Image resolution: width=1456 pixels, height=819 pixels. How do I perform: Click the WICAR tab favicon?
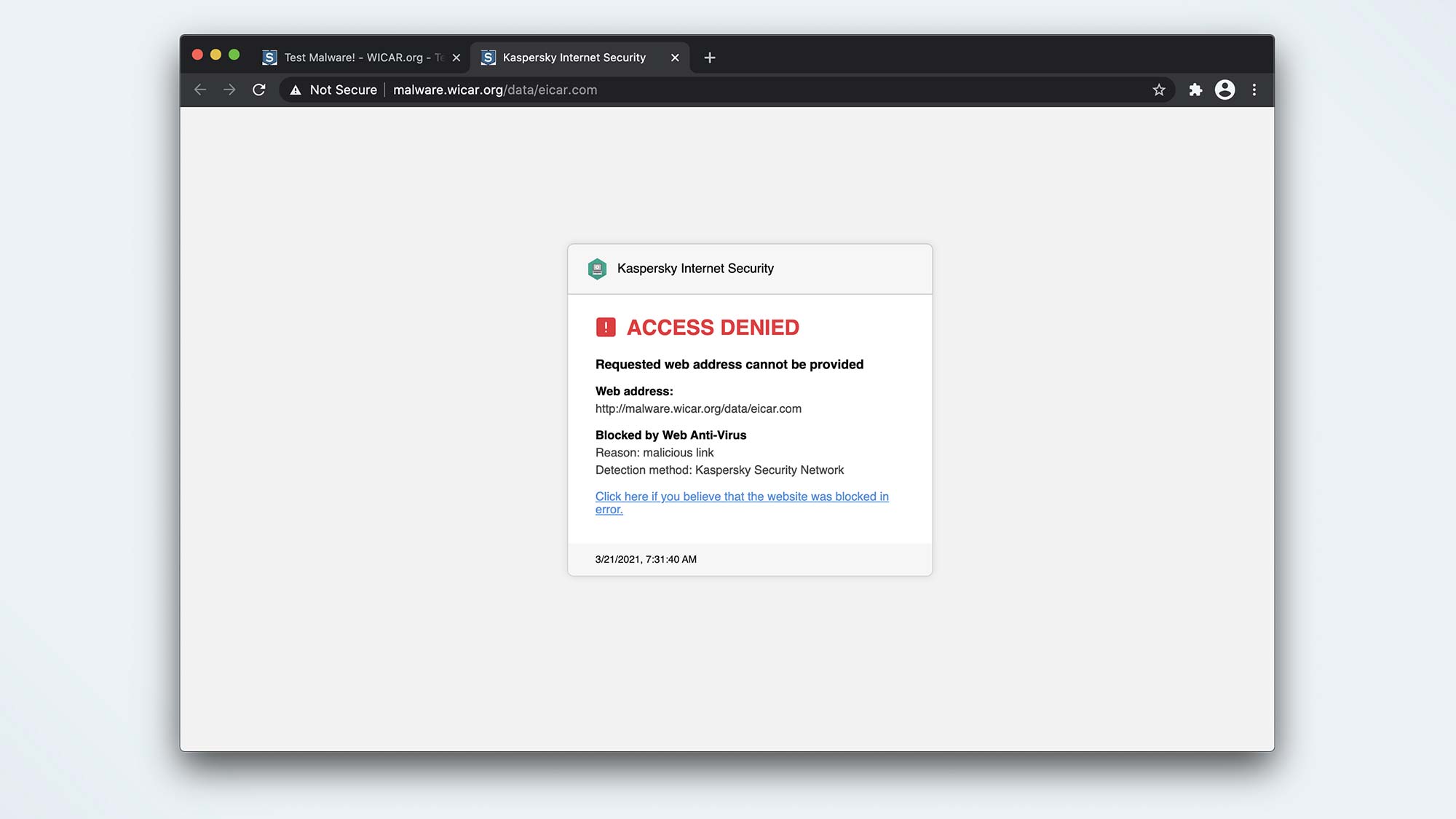point(269,58)
